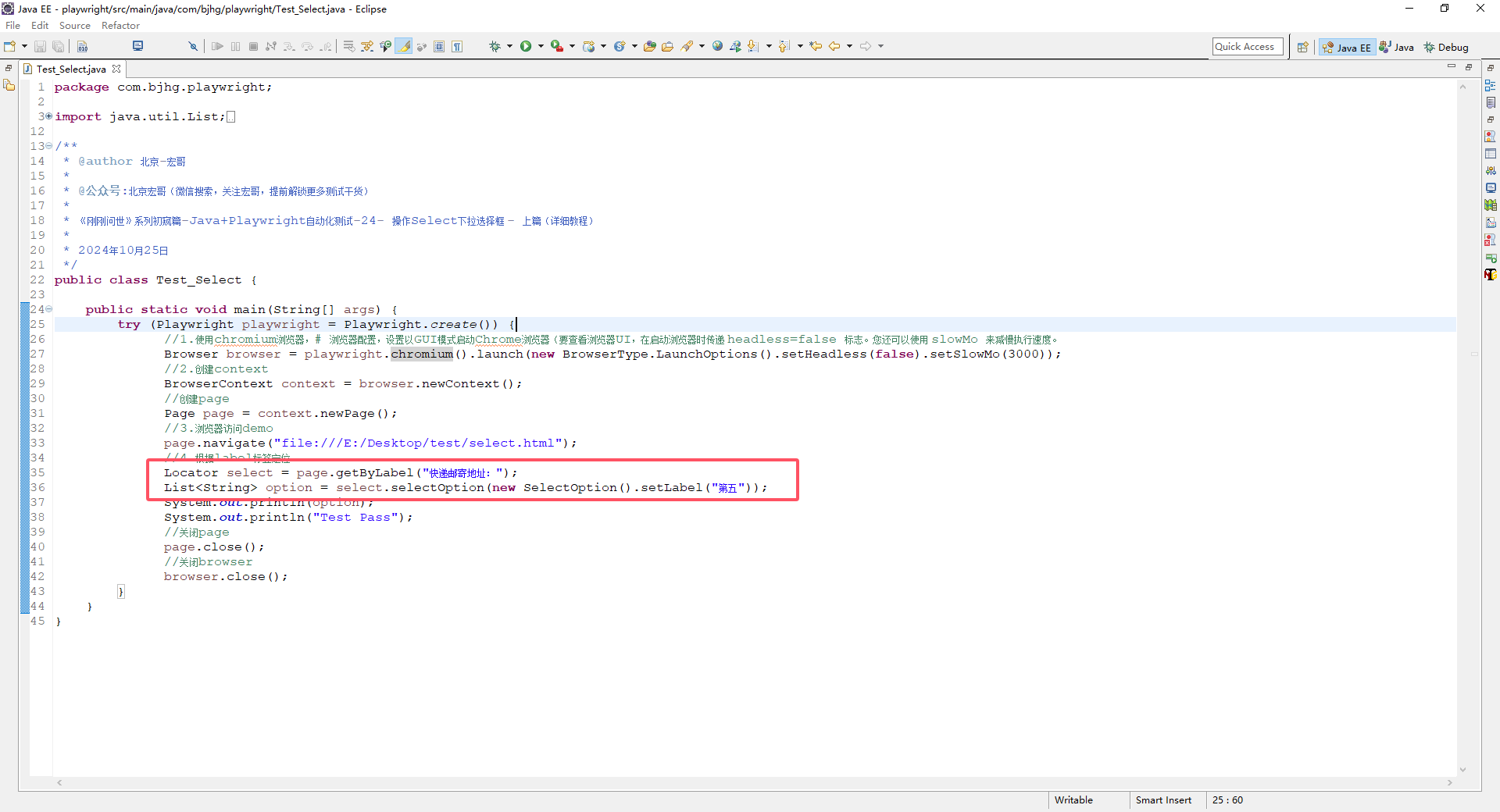Minimize the editor area
Image resolution: width=1500 pixels, height=812 pixels.
[x=1452, y=67]
